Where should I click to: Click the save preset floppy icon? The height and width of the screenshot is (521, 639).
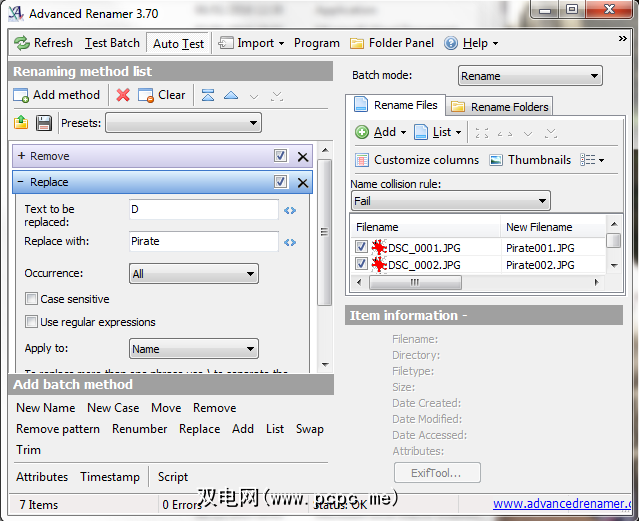click(44, 123)
